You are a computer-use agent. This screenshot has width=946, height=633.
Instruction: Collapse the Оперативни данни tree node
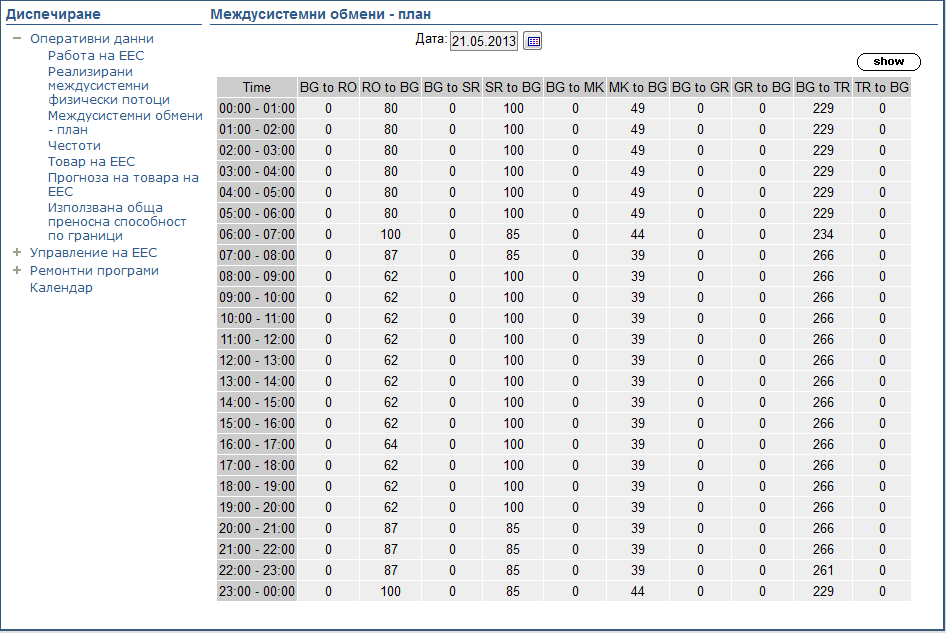(x=17, y=39)
